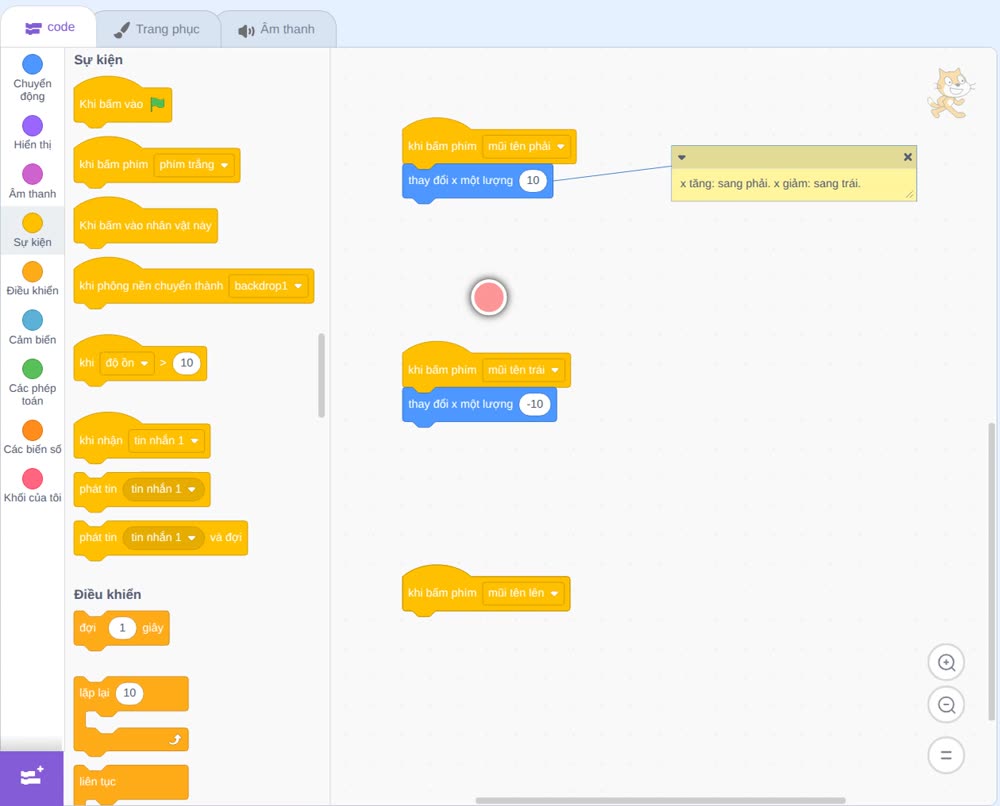The height and width of the screenshot is (806, 1000).
Task: Click the Điều khiển palette heading
Action: click(x=107, y=594)
